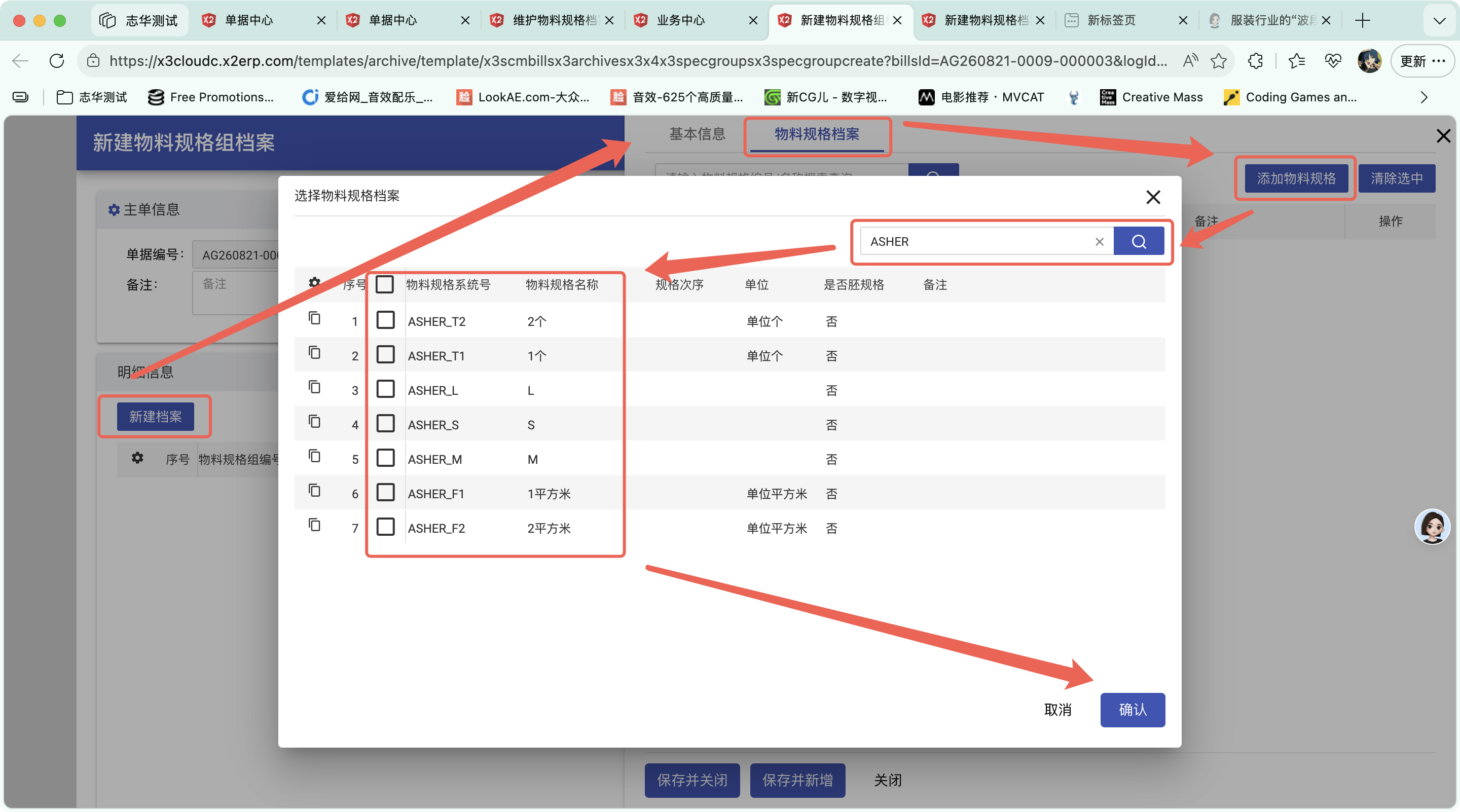Click 保存并关闭 button
The width and height of the screenshot is (1460, 812).
[x=692, y=780]
